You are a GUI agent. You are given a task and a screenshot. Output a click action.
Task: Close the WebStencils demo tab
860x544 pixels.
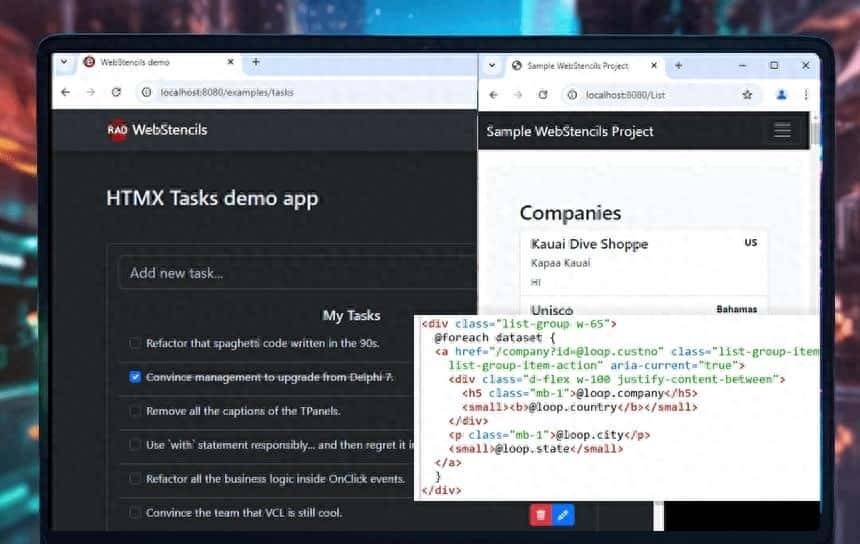230,62
